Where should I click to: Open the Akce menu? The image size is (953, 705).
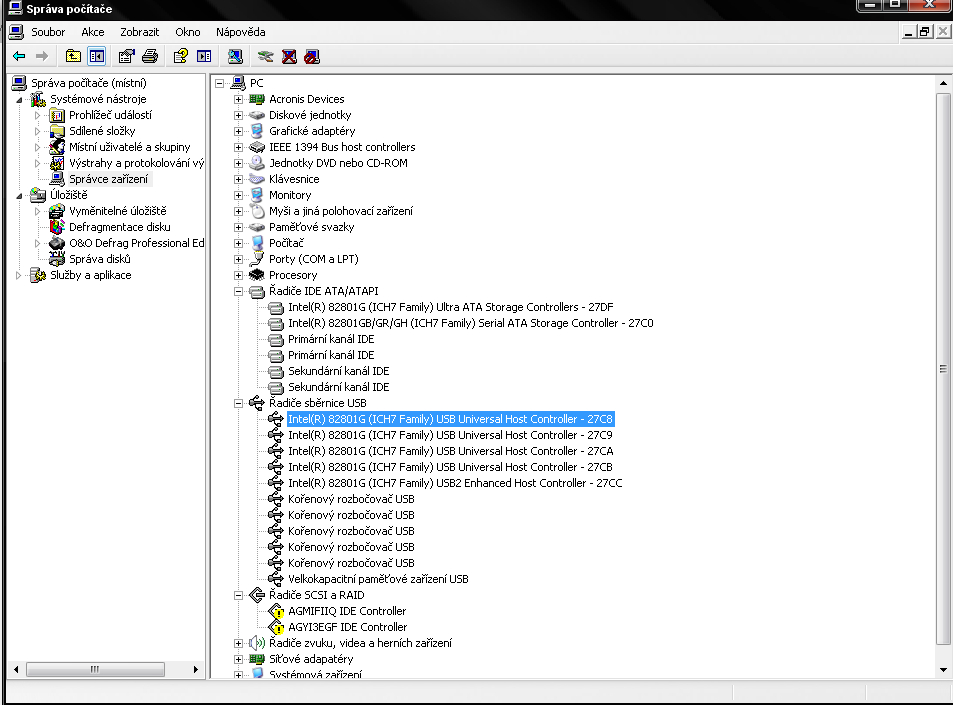[93, 32]
